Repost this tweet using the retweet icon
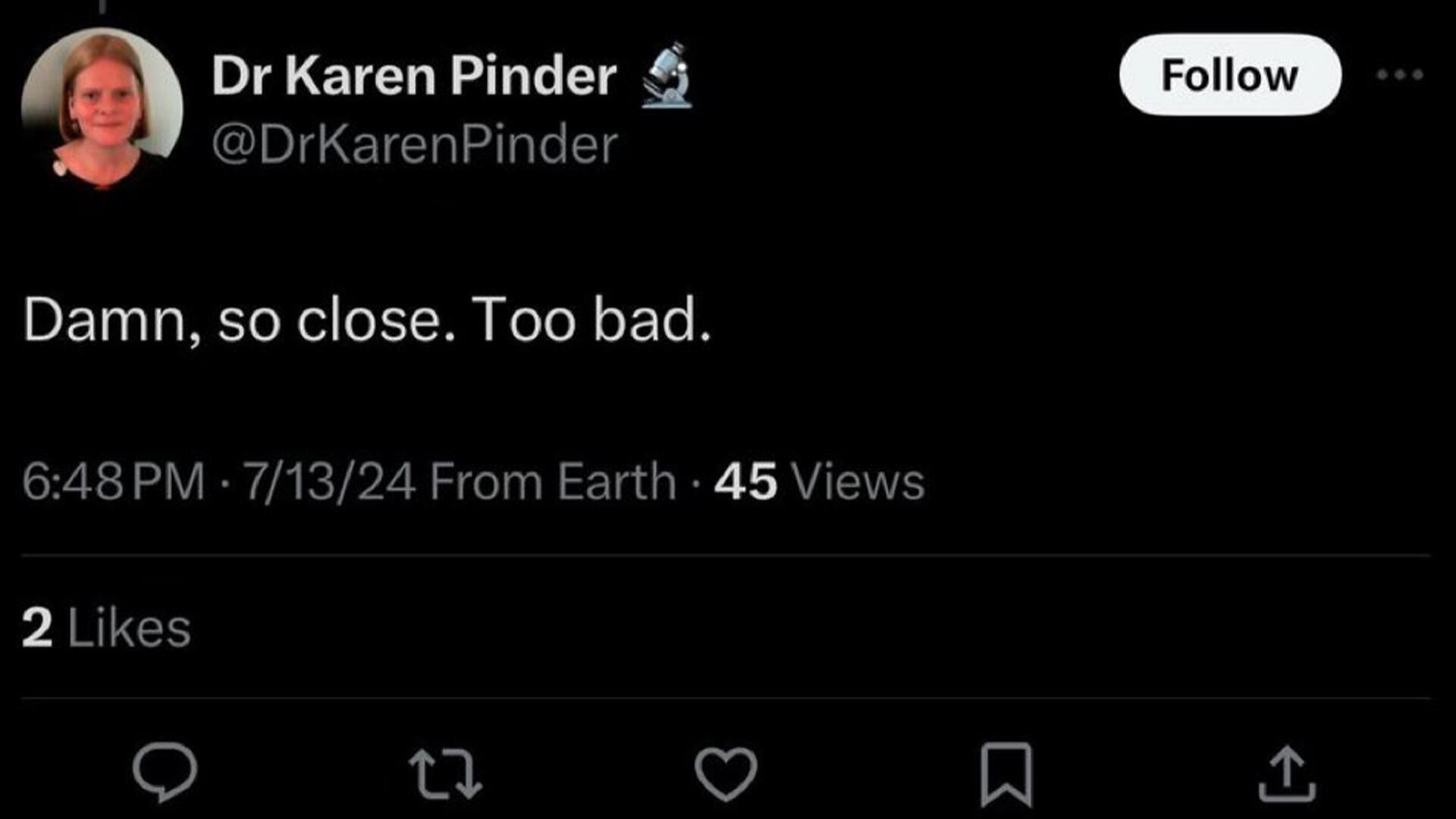This screenshot has width=1456, height=819. click(445, 774)
